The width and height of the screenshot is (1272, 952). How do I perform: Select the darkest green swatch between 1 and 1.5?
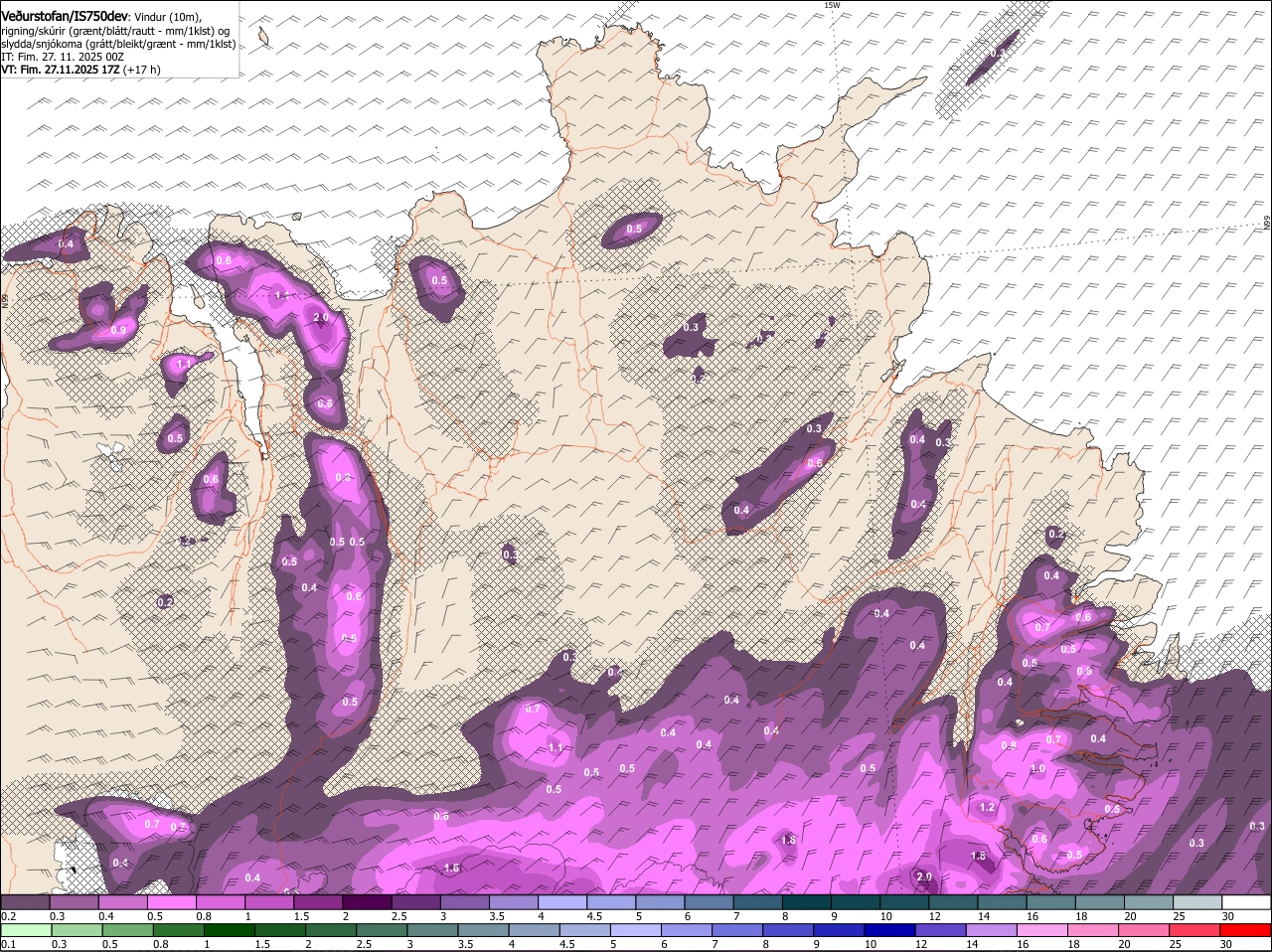tap(230, 931)
